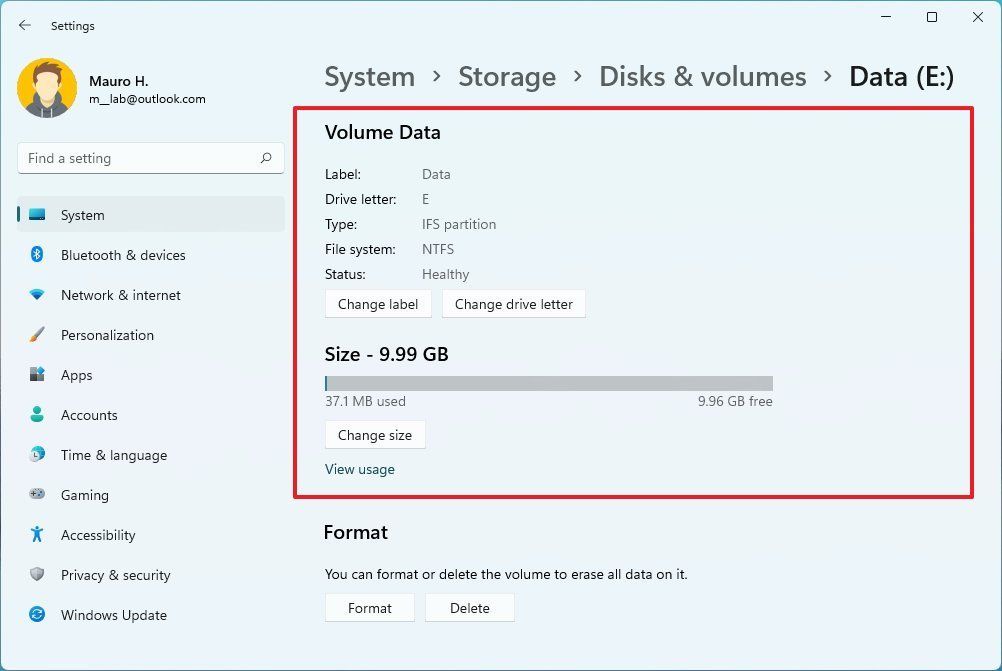Click the storage usage progress bar
This screenshot has height=671, width=1002.
(x=547, y=382)
